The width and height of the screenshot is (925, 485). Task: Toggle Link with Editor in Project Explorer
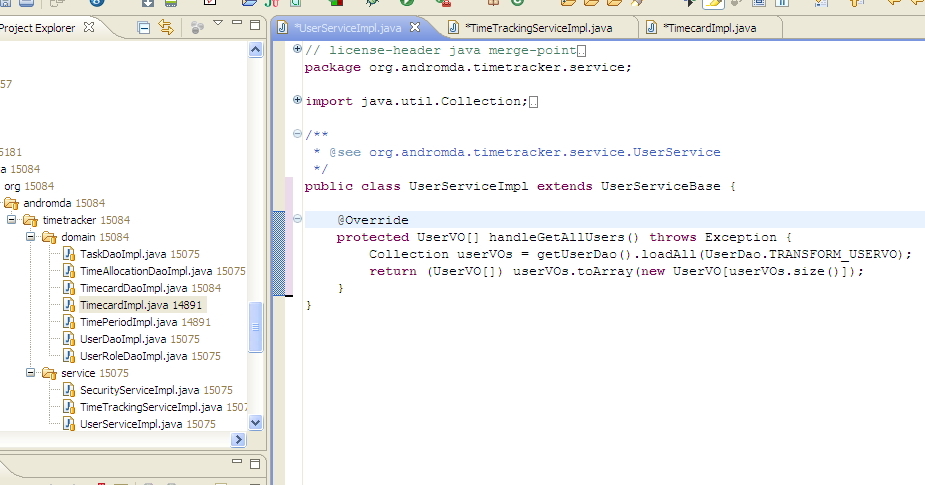[x=166, y=28]
